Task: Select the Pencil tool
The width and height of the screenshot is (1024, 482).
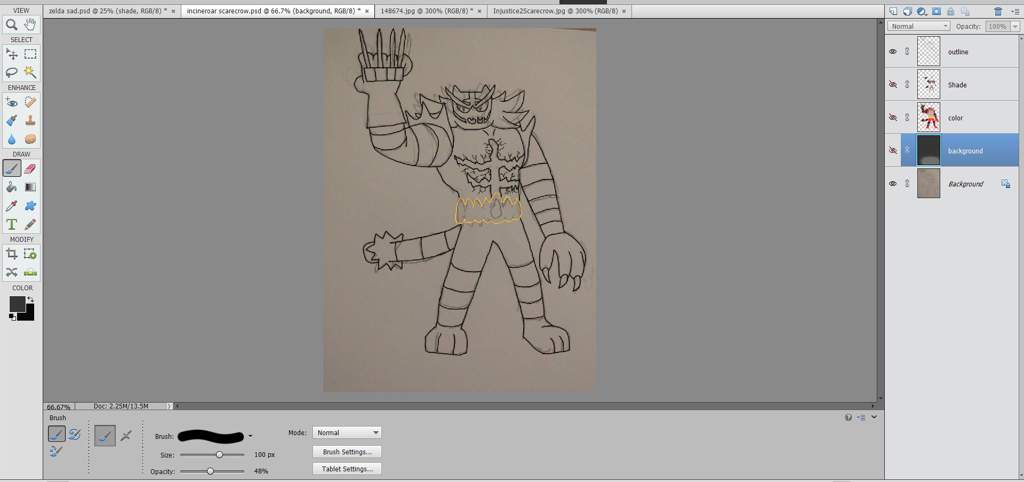Action: pos(30,224)
